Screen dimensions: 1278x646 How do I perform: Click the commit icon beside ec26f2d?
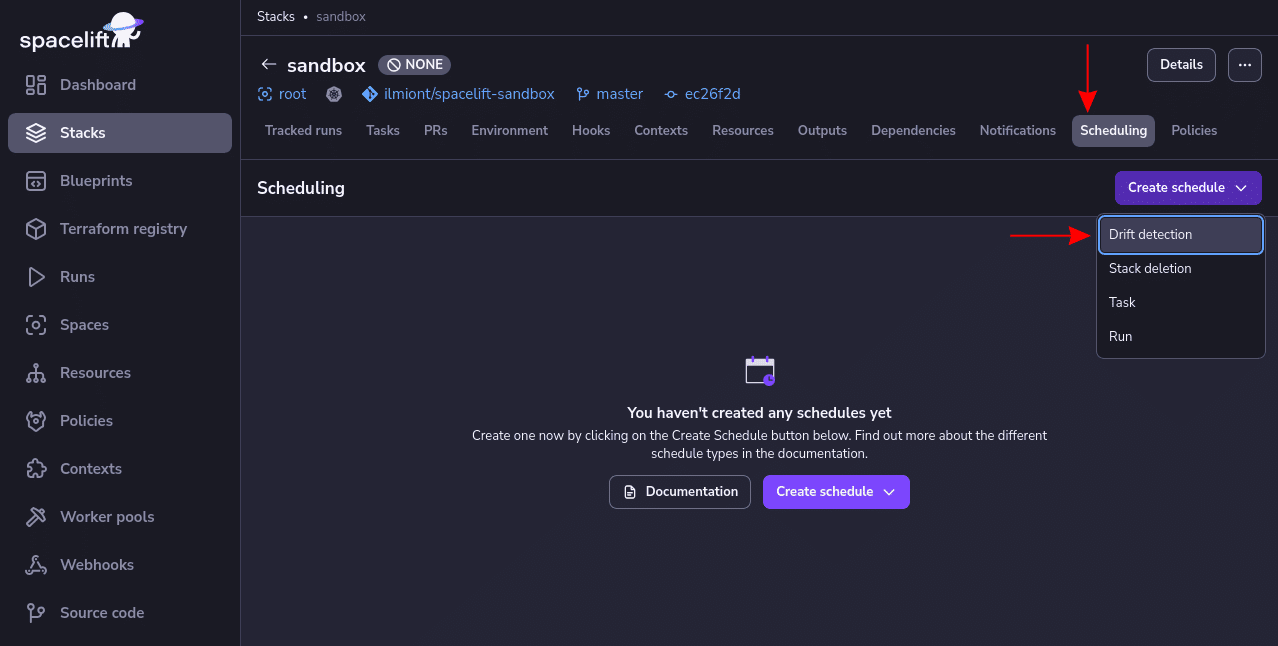[671, 94]
